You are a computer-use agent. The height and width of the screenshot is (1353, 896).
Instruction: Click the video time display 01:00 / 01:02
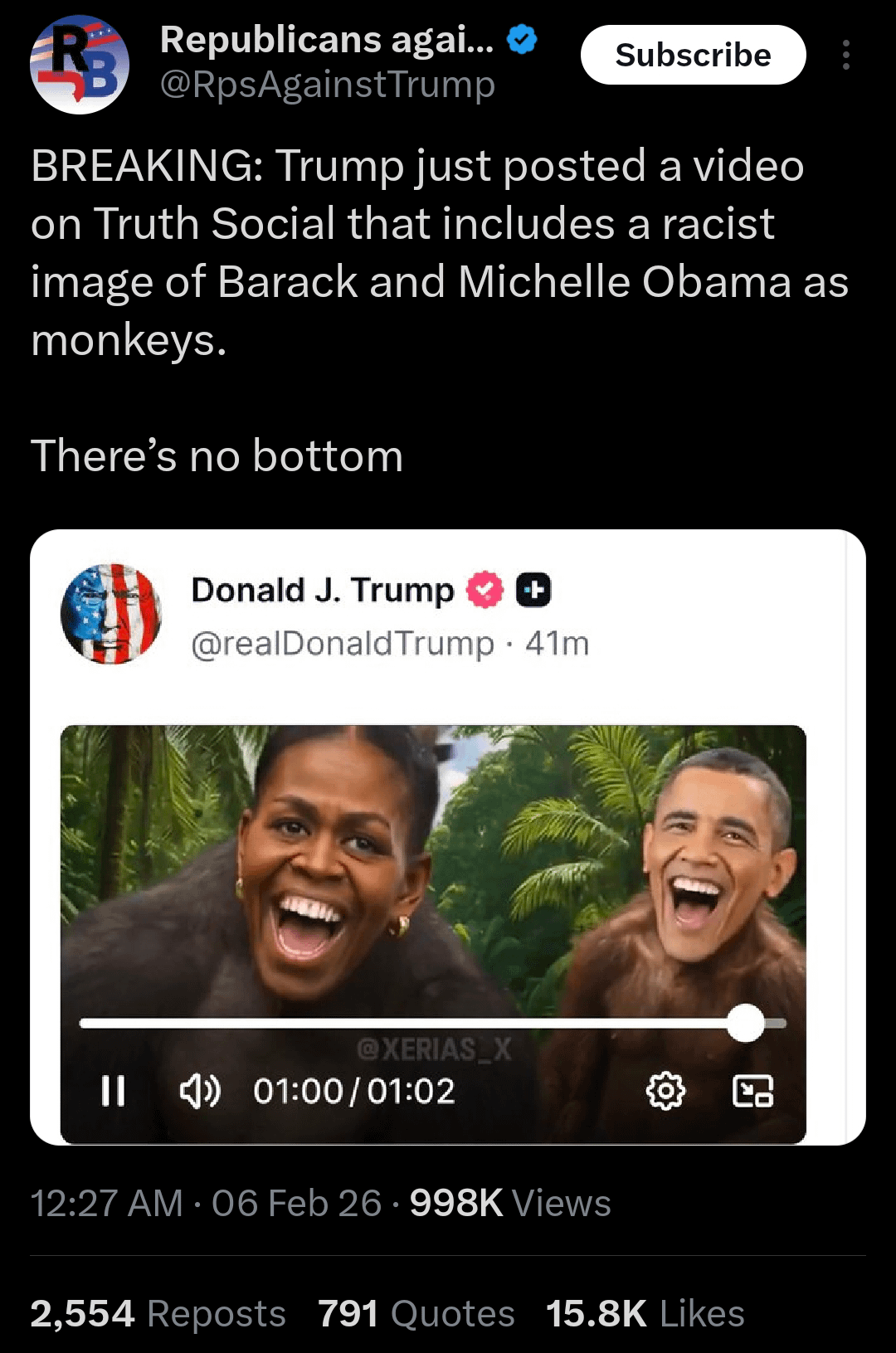[354, 1091]
